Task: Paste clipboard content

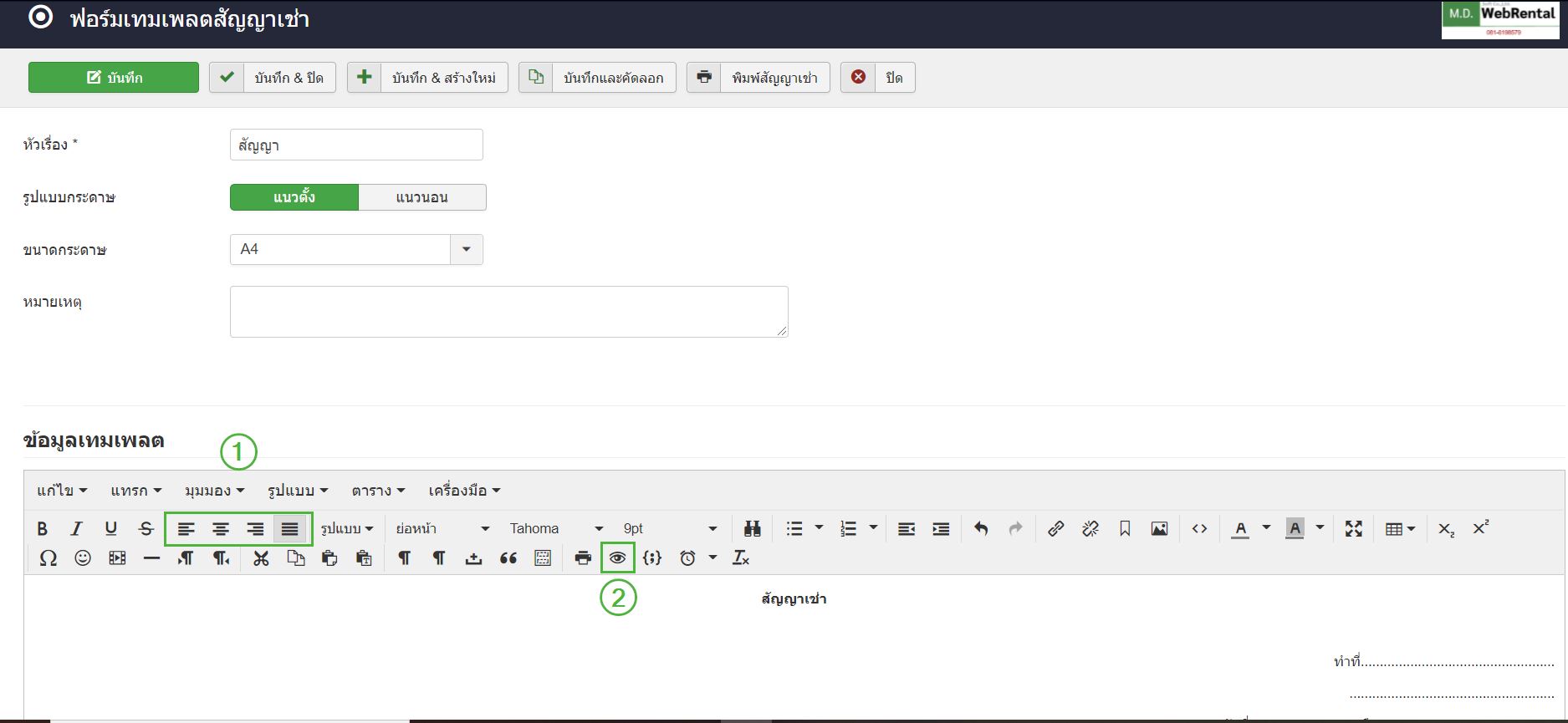Action: [329, 558]
